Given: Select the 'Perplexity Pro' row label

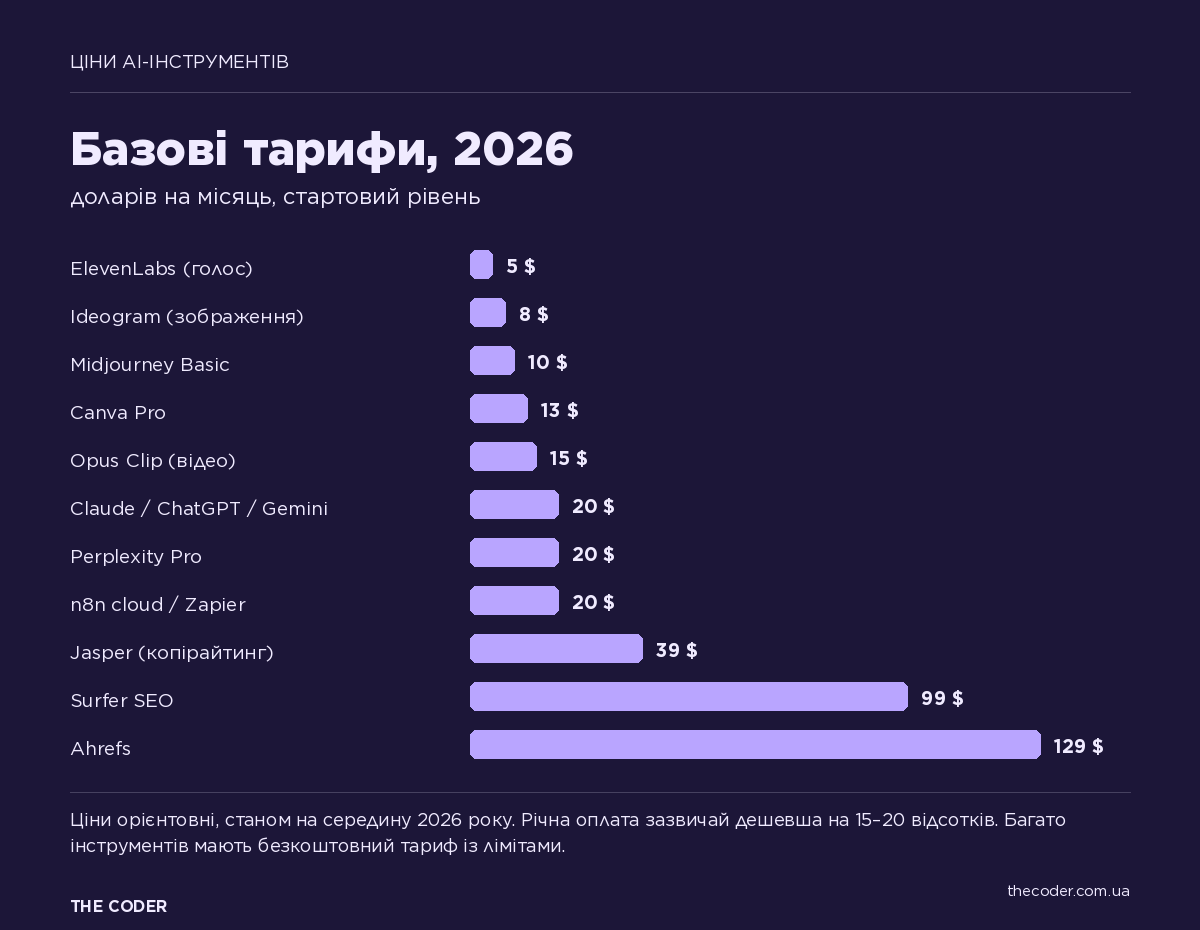Looking at the screenshot, I should tap(136, 556).
